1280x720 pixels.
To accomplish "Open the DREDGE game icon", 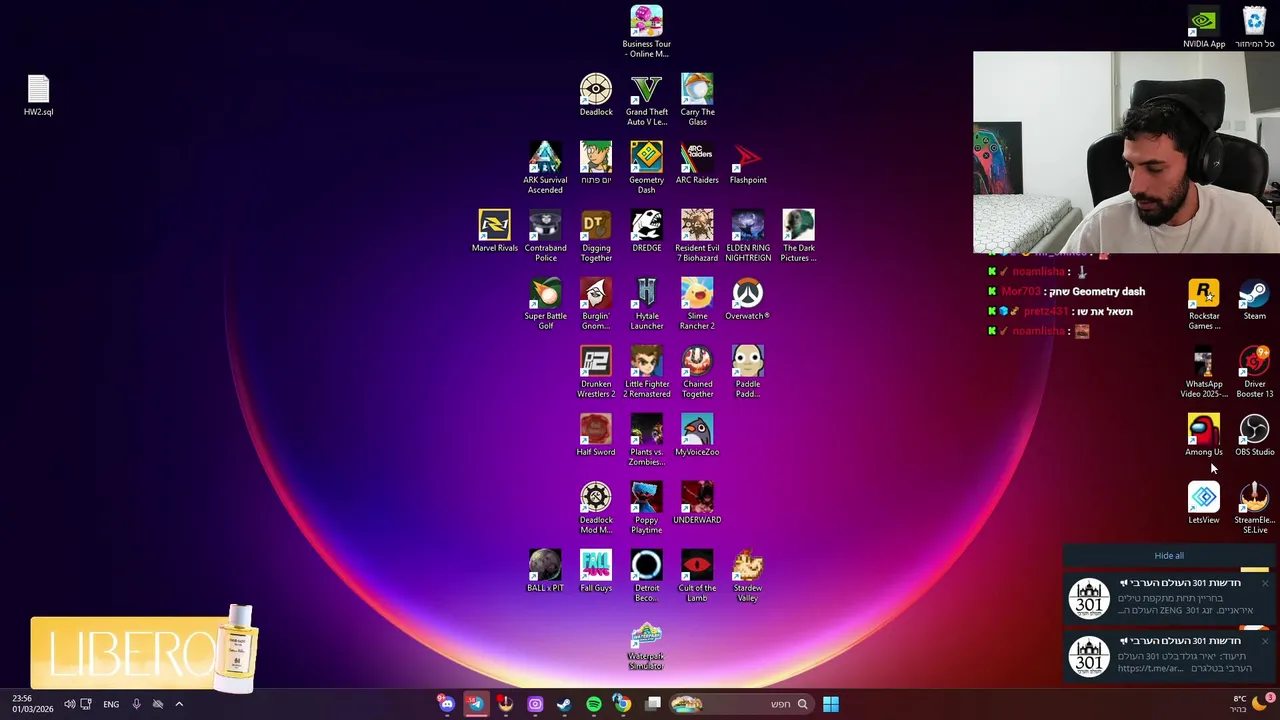I will click(646, 231).
